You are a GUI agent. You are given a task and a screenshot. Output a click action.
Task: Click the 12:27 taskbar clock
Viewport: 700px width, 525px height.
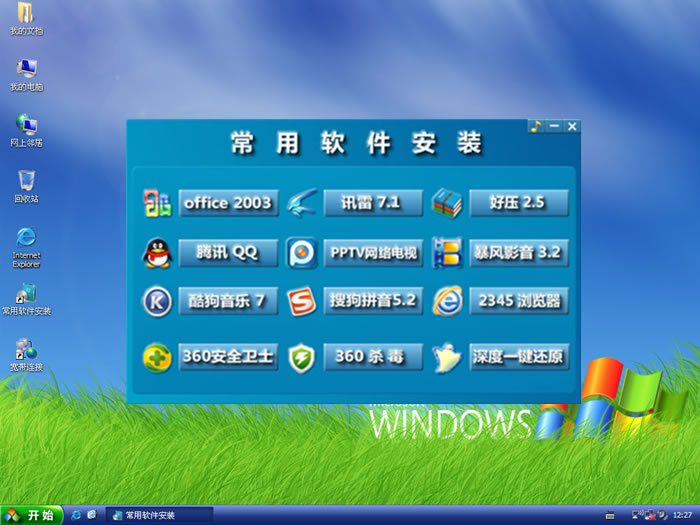682,515
